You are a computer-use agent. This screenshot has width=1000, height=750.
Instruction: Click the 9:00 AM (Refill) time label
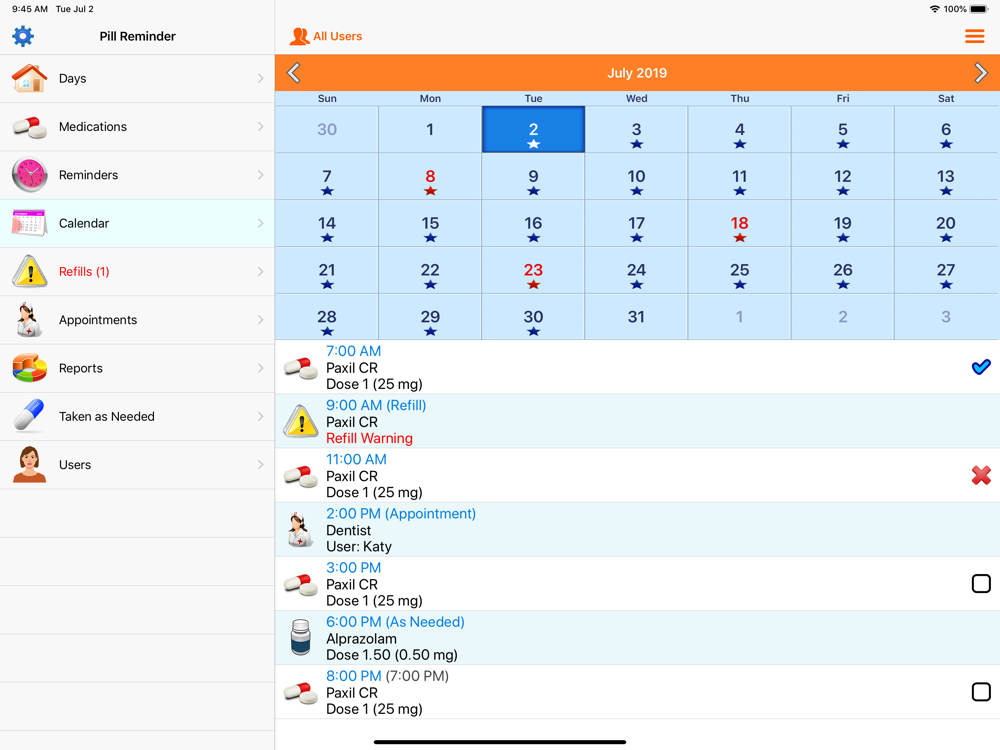click(376, 405)
